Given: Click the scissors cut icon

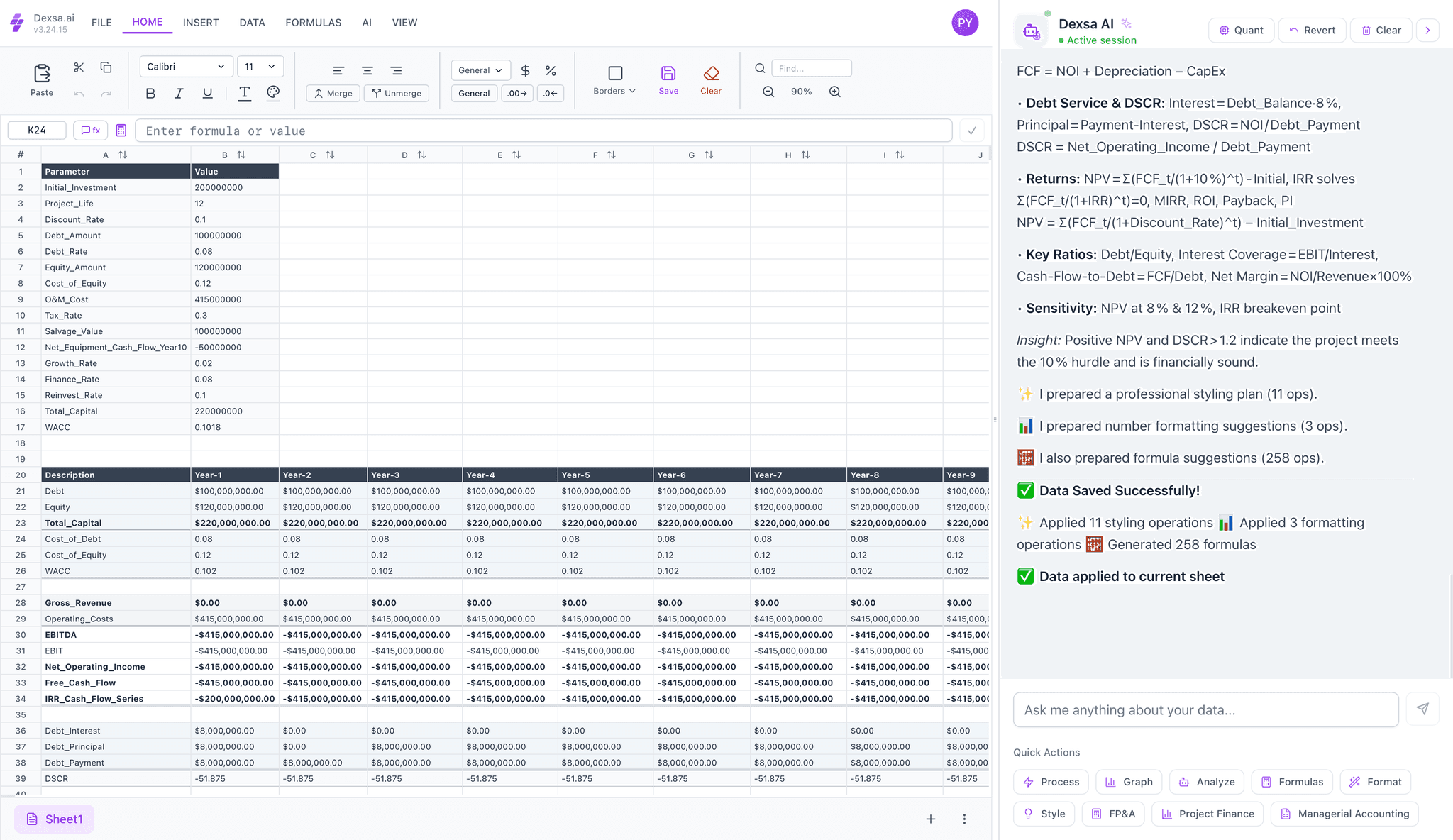Looking at the screenshot, I should point(79,67).
